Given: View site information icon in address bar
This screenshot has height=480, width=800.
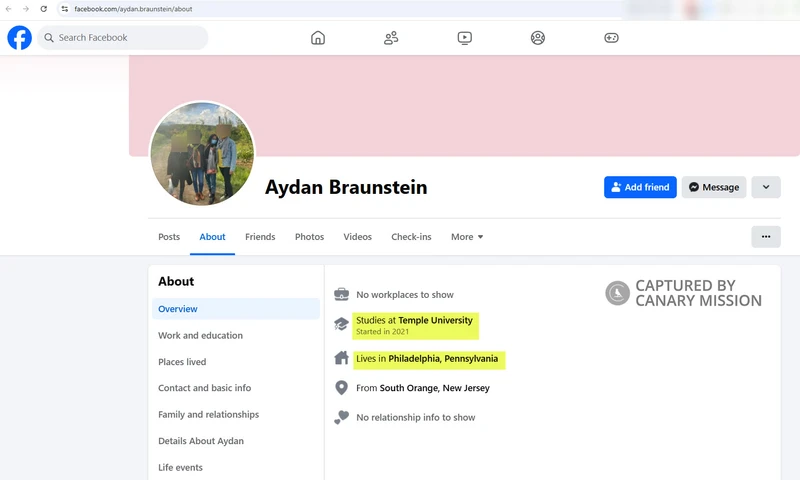Looking at the screenshot, I should (65, 9).
